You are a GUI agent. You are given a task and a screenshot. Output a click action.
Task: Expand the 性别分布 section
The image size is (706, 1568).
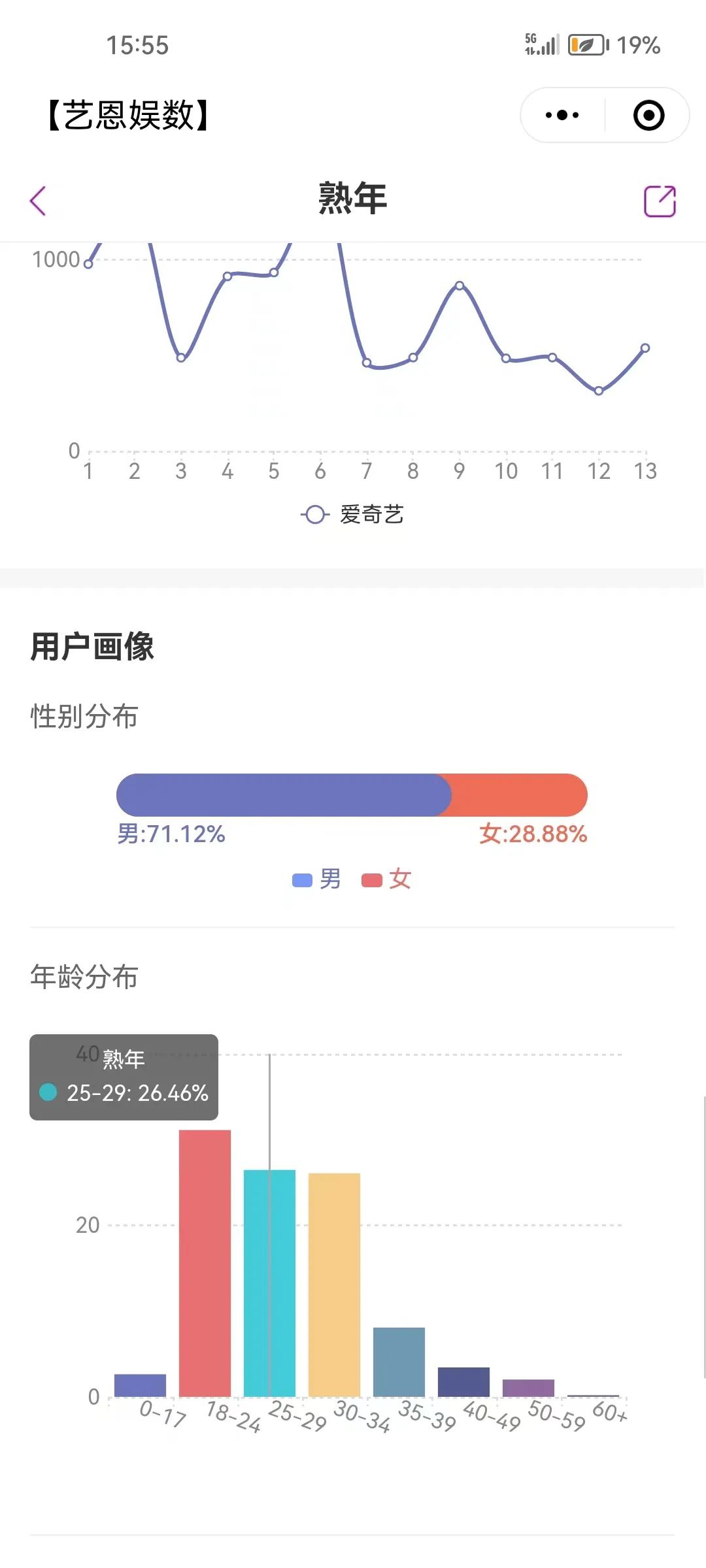(82, 717)
